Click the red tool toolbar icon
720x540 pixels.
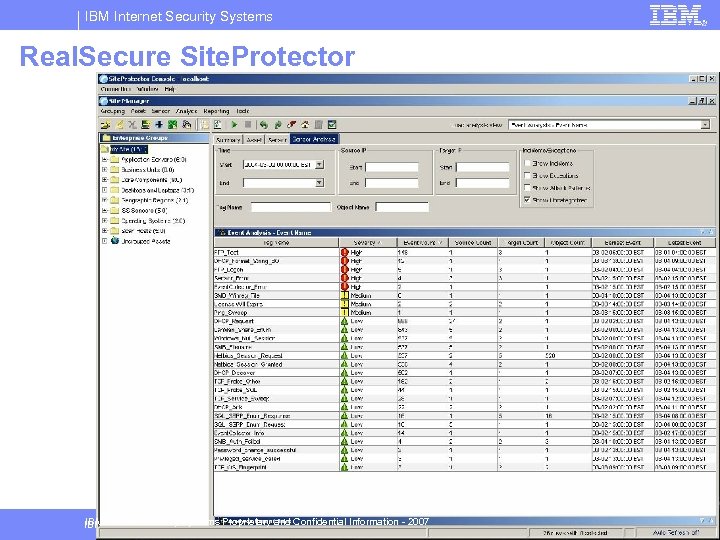tap(291, 124)
